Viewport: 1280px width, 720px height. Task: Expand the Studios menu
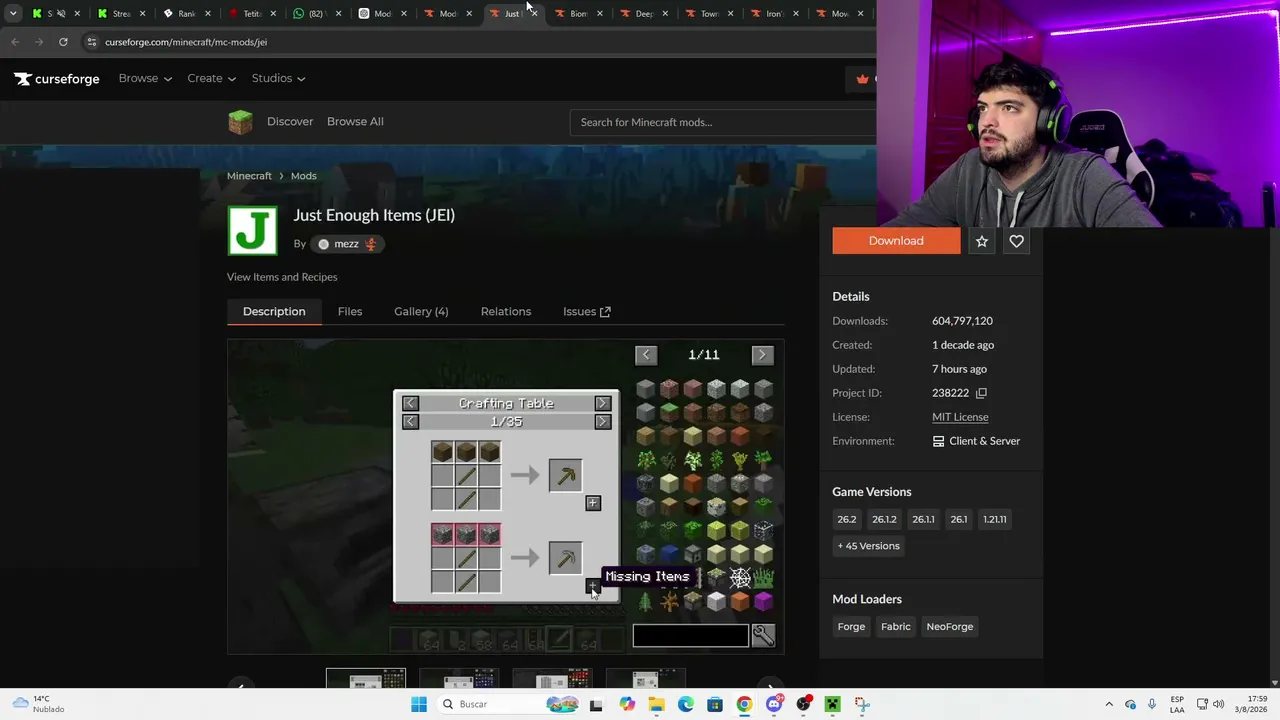(x=278, y=79)
